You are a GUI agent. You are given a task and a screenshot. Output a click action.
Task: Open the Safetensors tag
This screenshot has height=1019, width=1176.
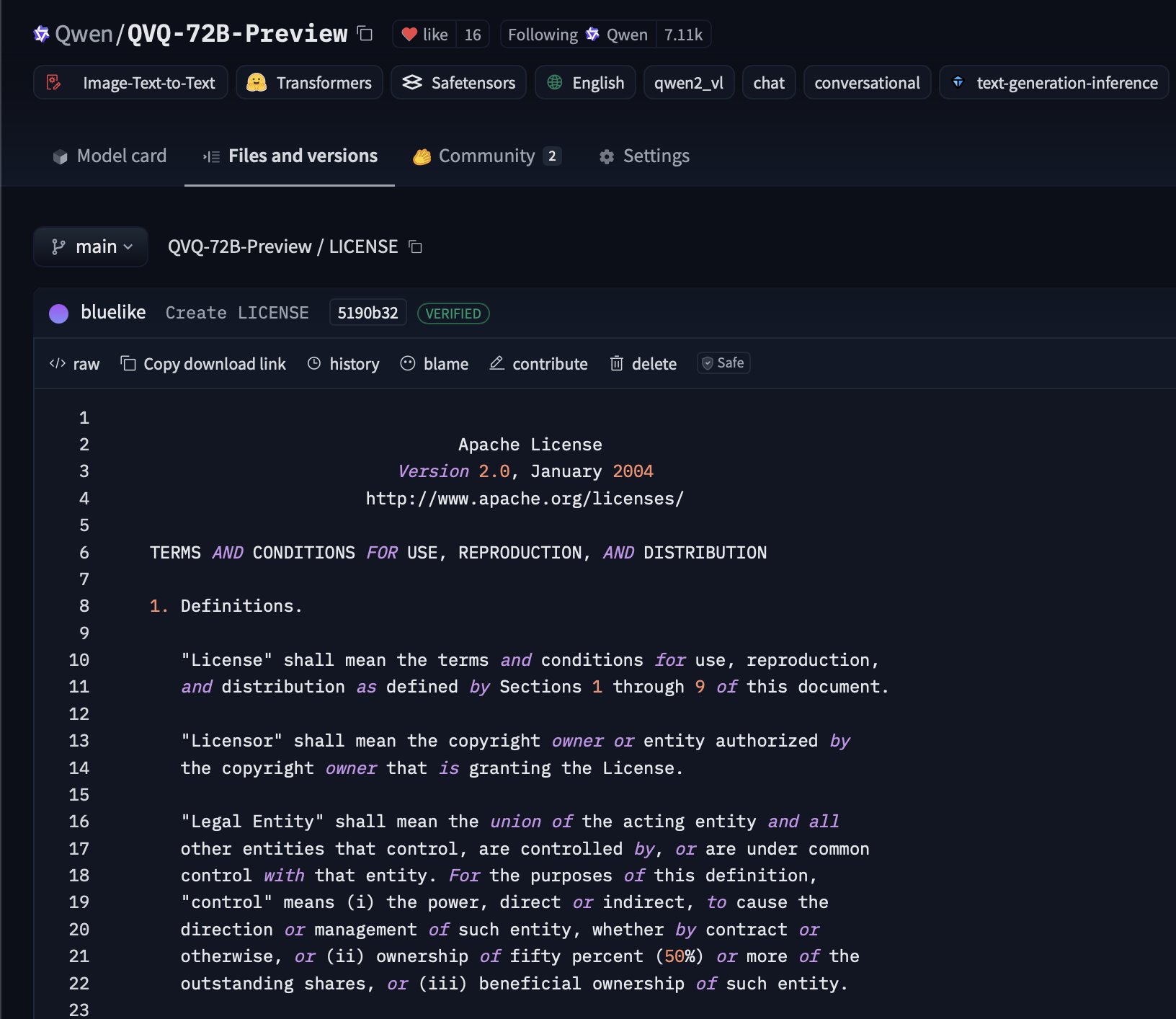pos(458,83)
